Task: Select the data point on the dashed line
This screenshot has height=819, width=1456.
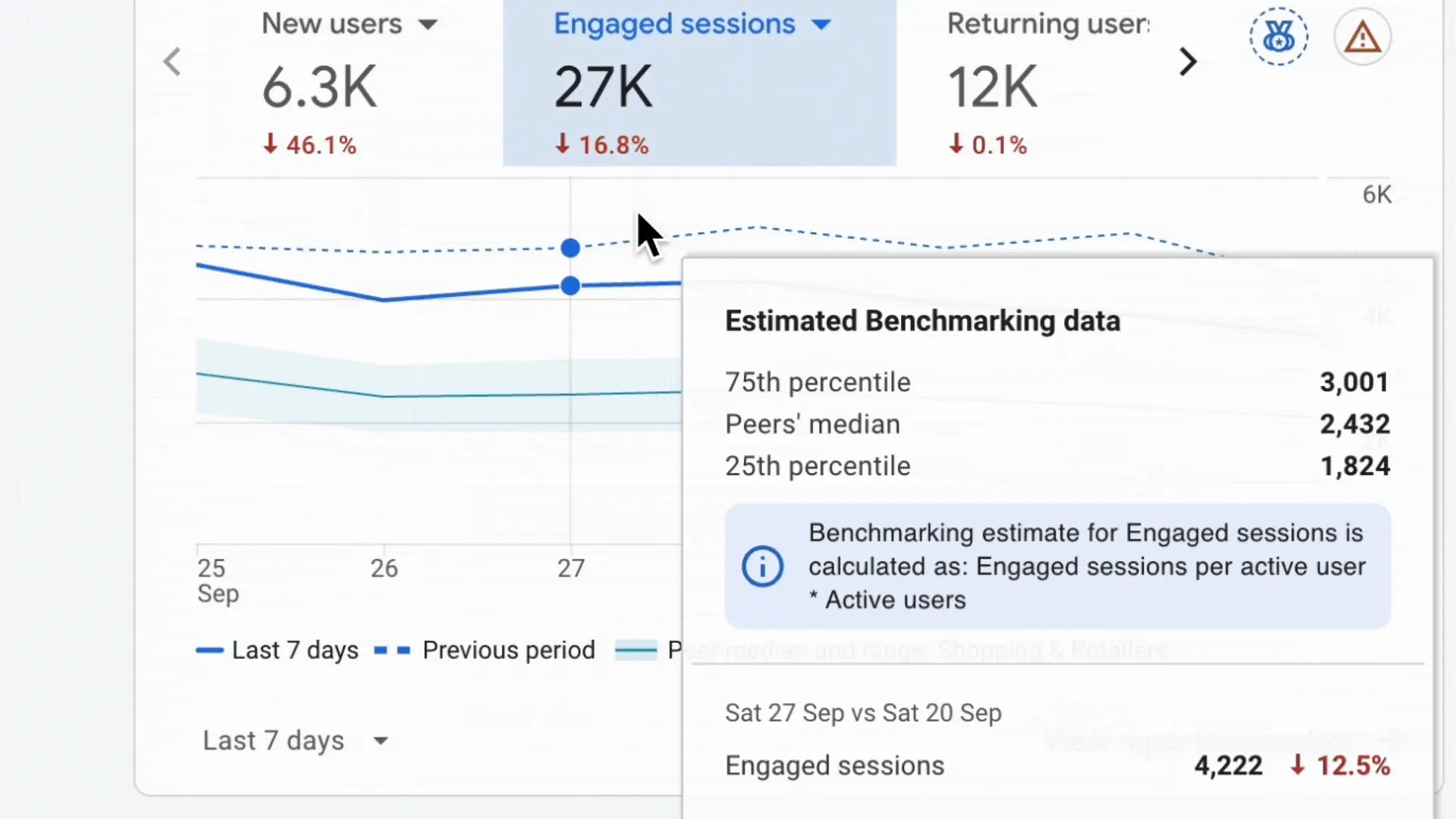Action: 570,248
